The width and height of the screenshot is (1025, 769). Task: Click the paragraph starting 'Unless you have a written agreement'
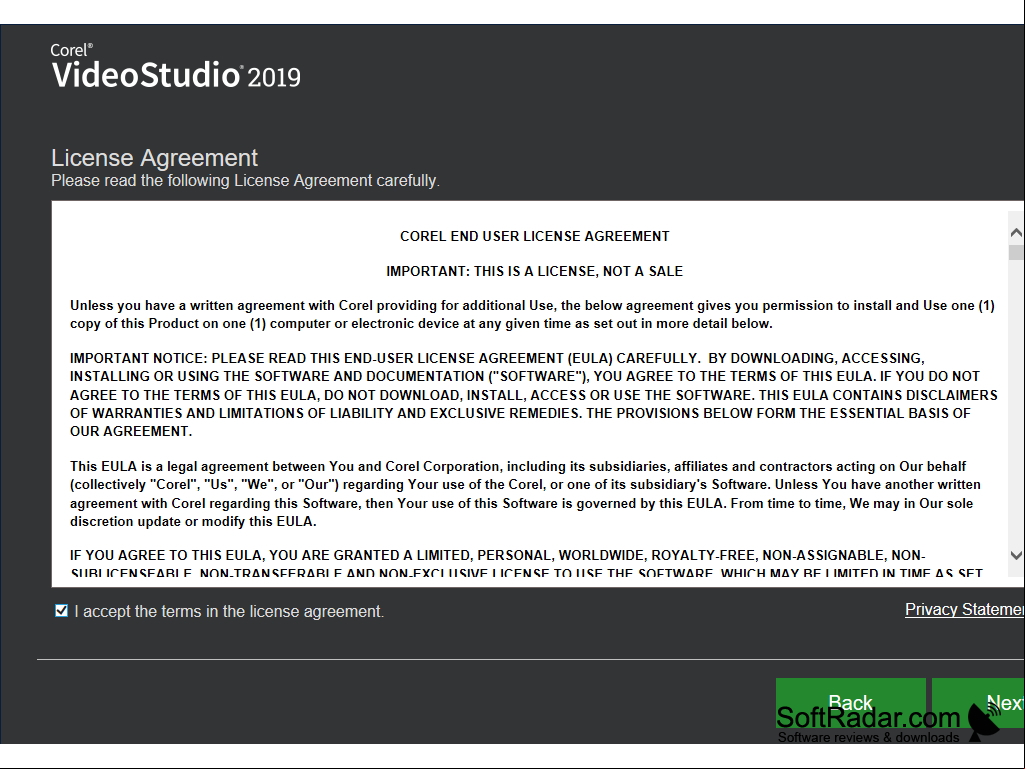(532, 315)
